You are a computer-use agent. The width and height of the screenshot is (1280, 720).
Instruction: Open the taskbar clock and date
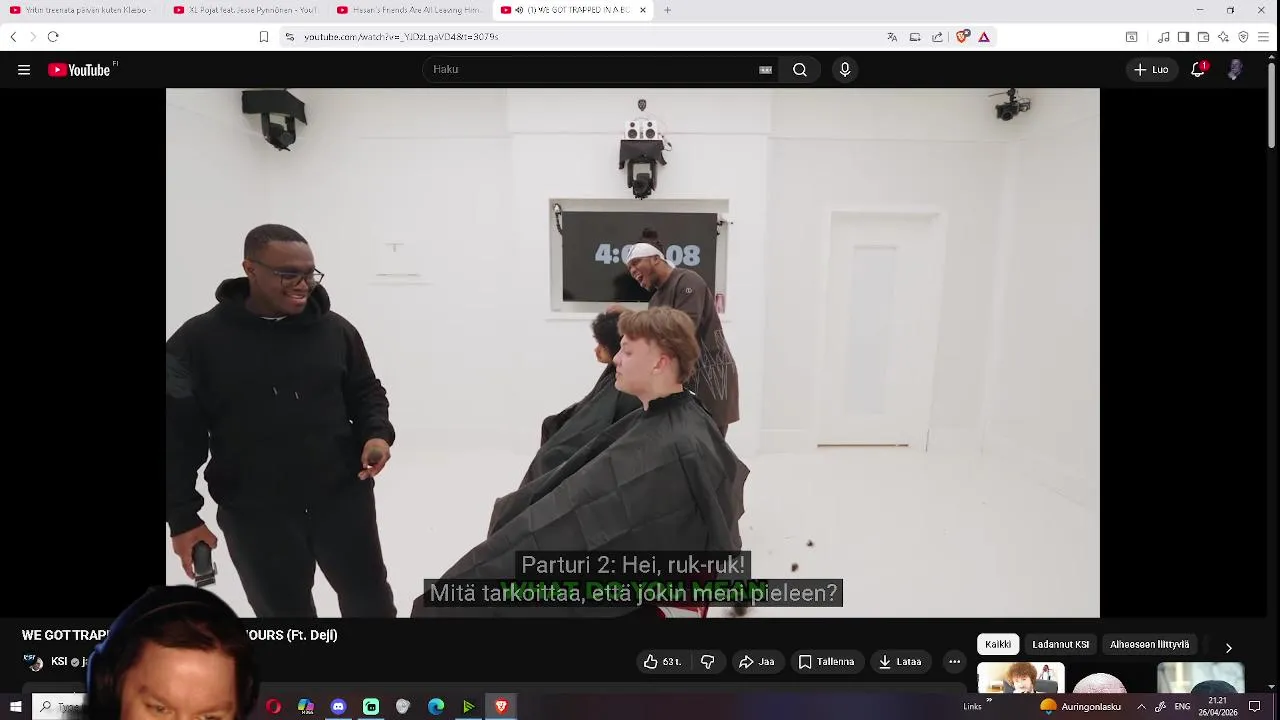click(x=1217, y=707)
